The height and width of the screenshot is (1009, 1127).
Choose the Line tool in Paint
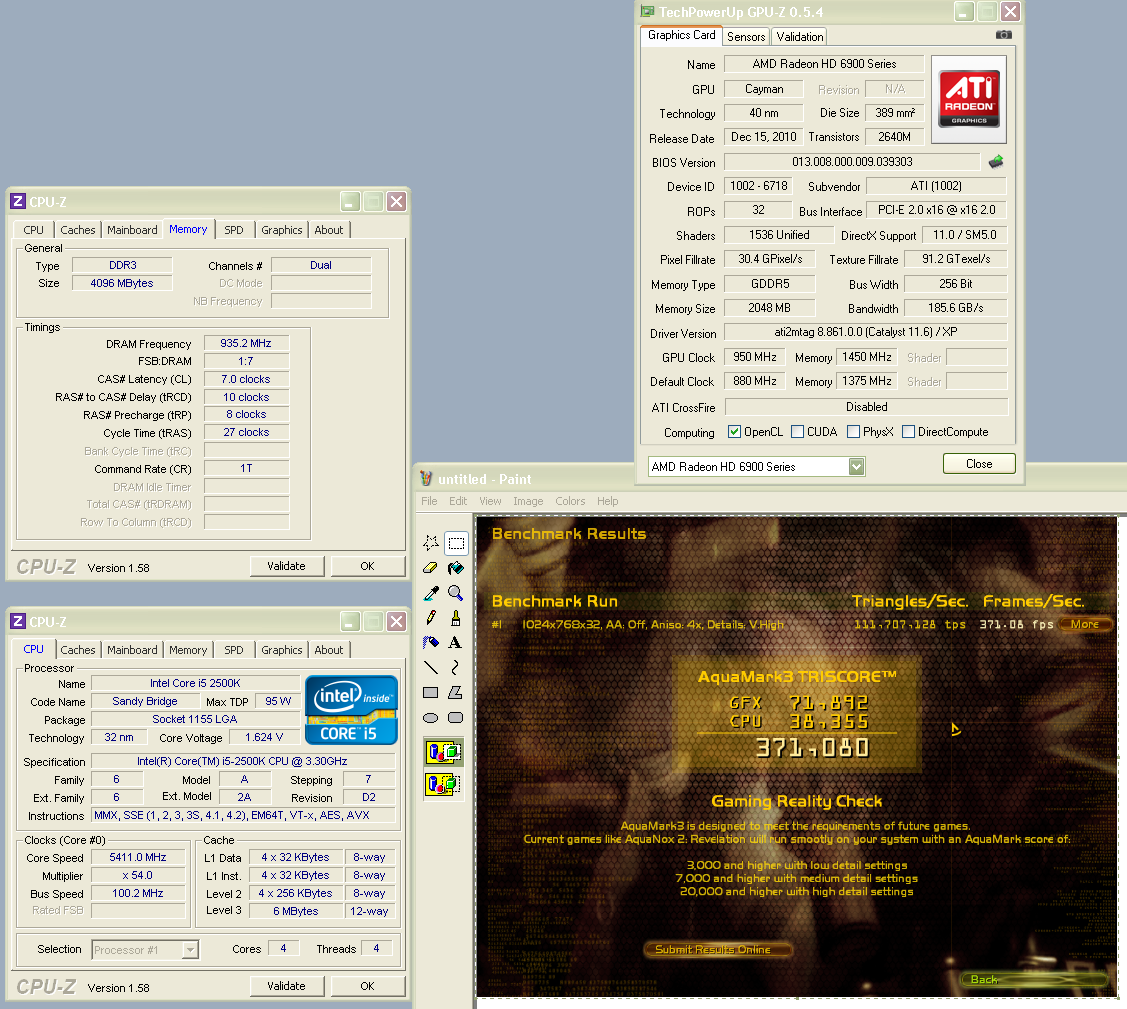point(431,668)
